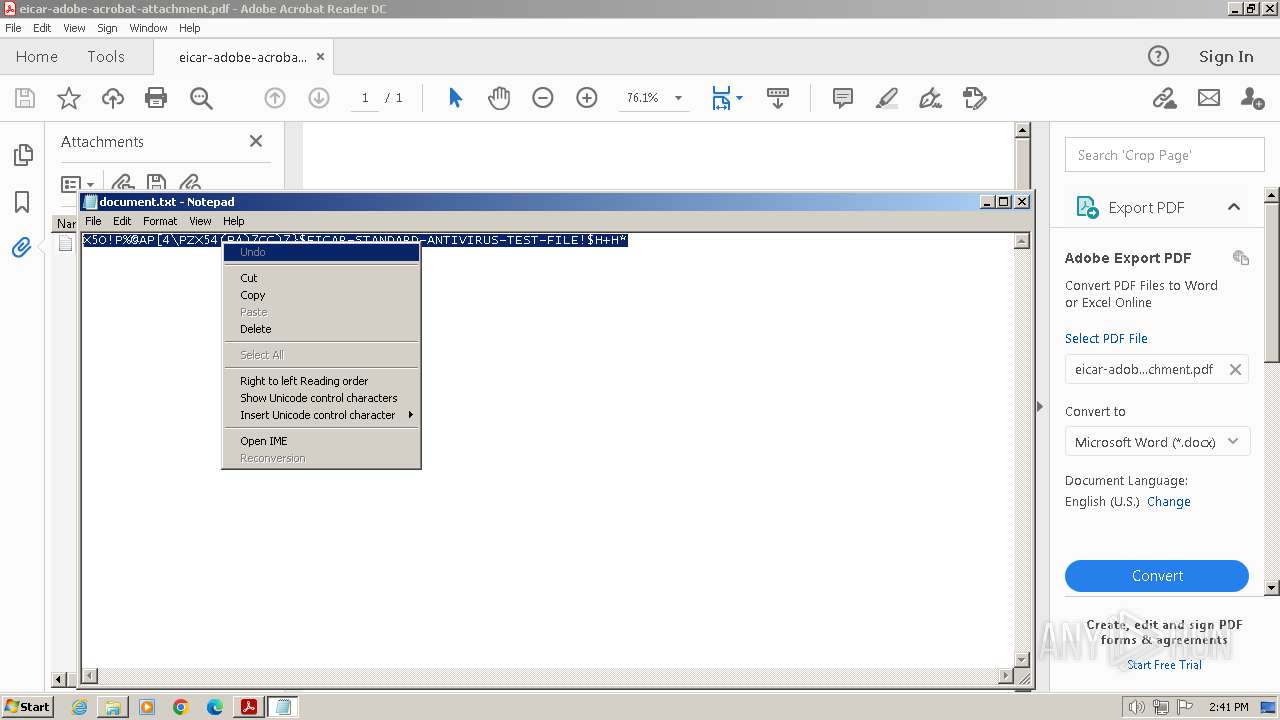Select Open IME menu entry
Screen dimensions: 1280x720
(320, 441)
